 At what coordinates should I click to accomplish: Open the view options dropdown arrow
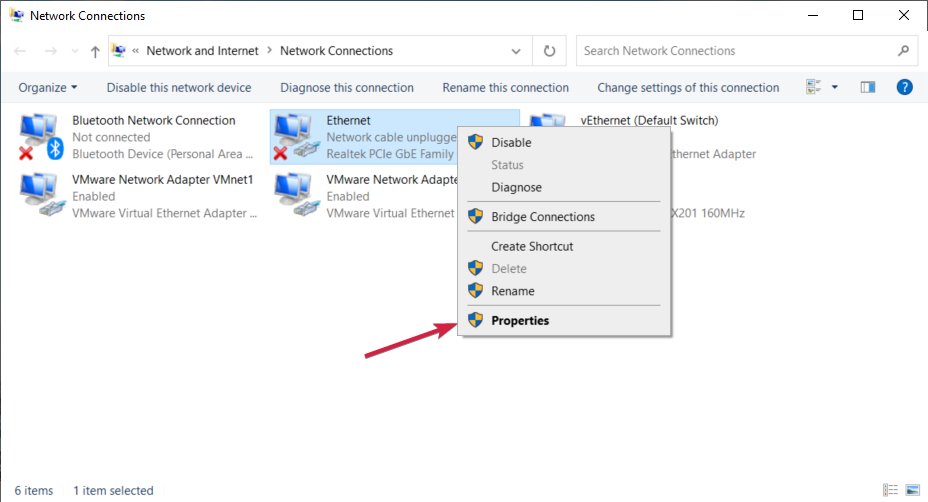click(x=835, y=88)
